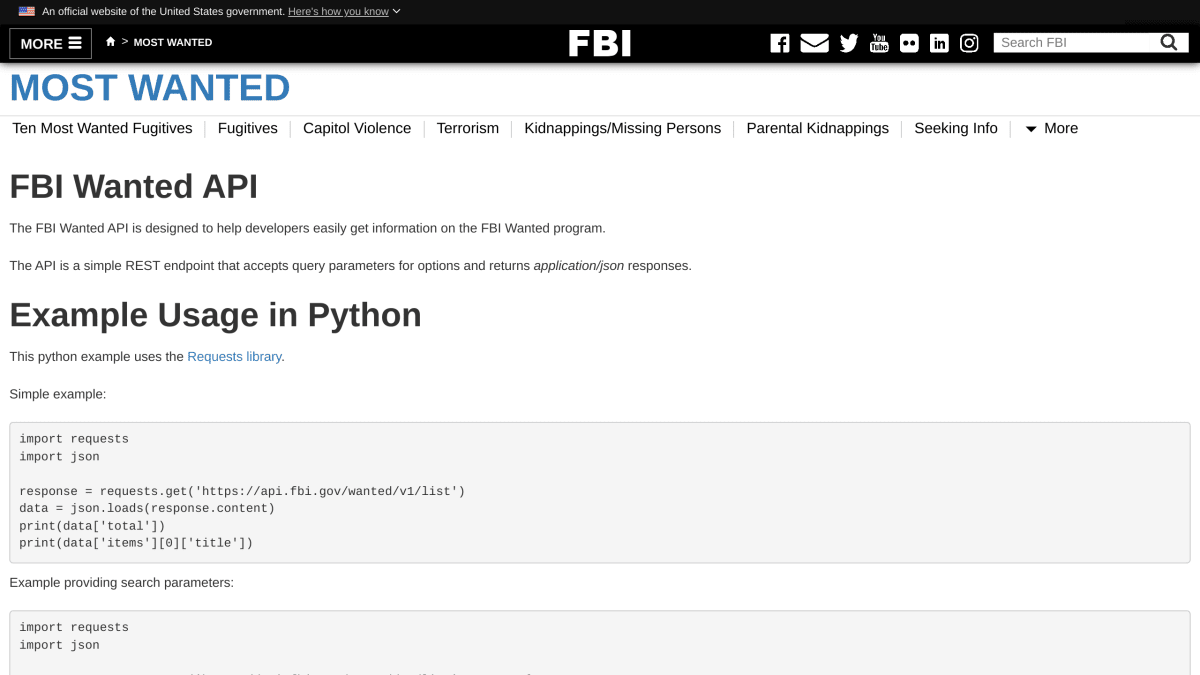Image resolution: width=1200 pixels, height=675 pixels.
Task: Open the MORE hamburger menu
Action: 51,43
